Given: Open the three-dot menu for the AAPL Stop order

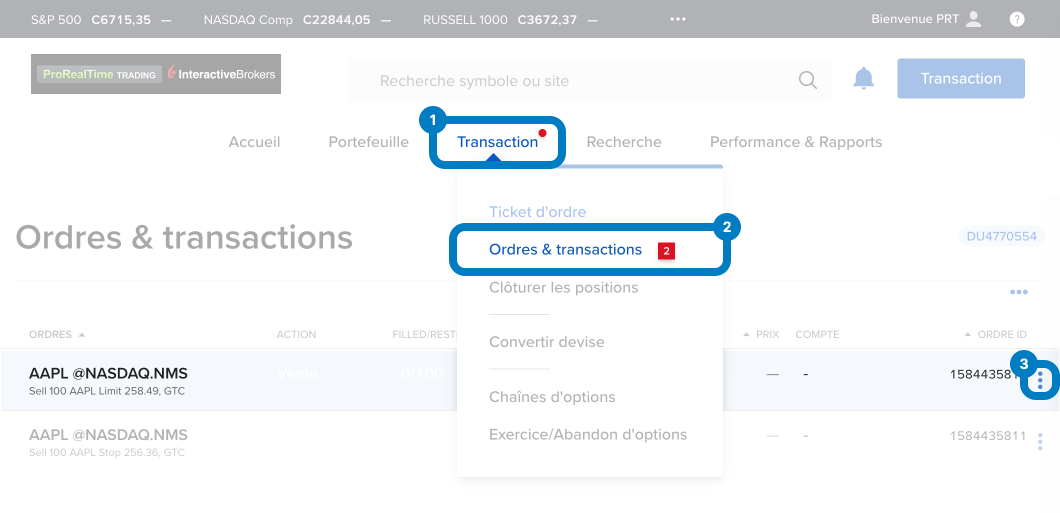Looking at the screenshot, I should pos(1041,441).
